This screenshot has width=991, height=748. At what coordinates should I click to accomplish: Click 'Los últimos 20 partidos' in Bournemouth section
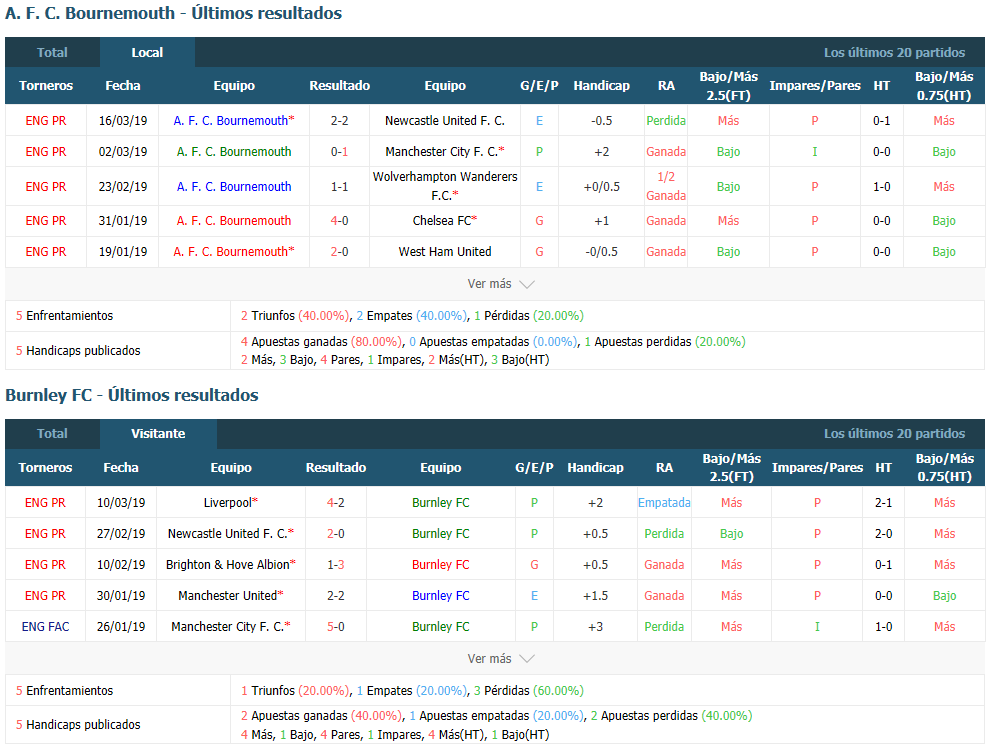tap(894, 52)
